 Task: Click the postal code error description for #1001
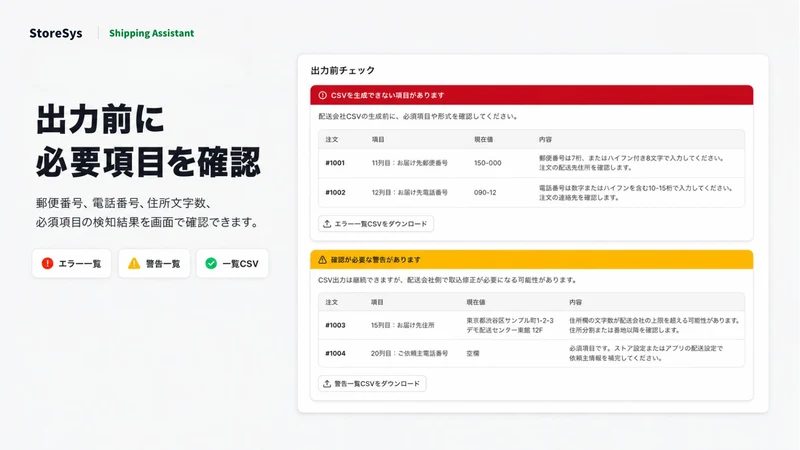pos(631,163)
